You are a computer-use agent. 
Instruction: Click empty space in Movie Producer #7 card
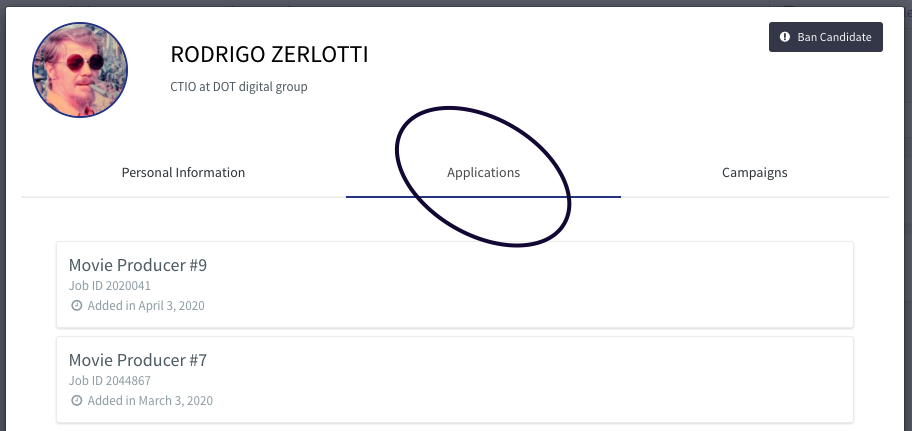click(523, 380)
